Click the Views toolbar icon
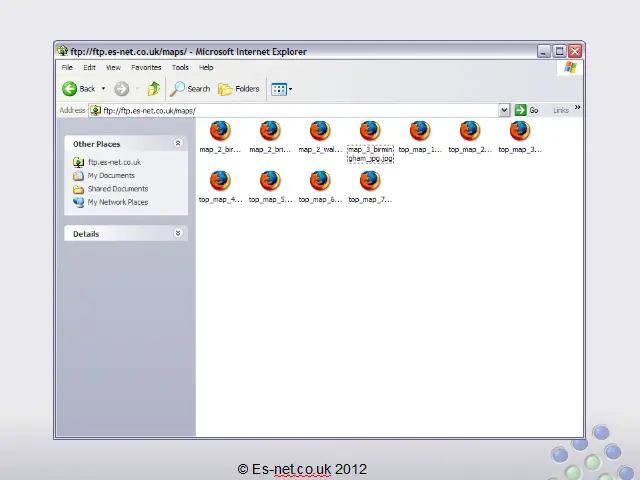 click(x=279, y=89)
